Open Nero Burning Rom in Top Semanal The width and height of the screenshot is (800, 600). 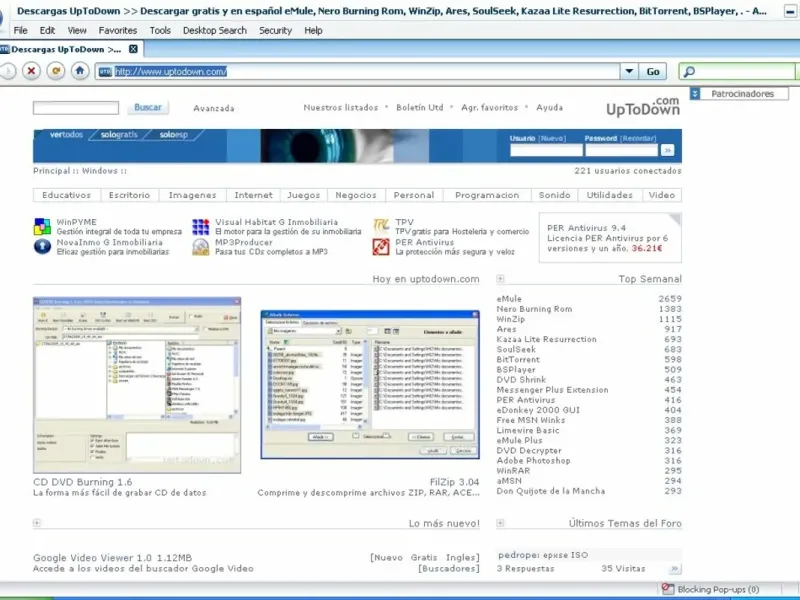click(x=534, y=309)
